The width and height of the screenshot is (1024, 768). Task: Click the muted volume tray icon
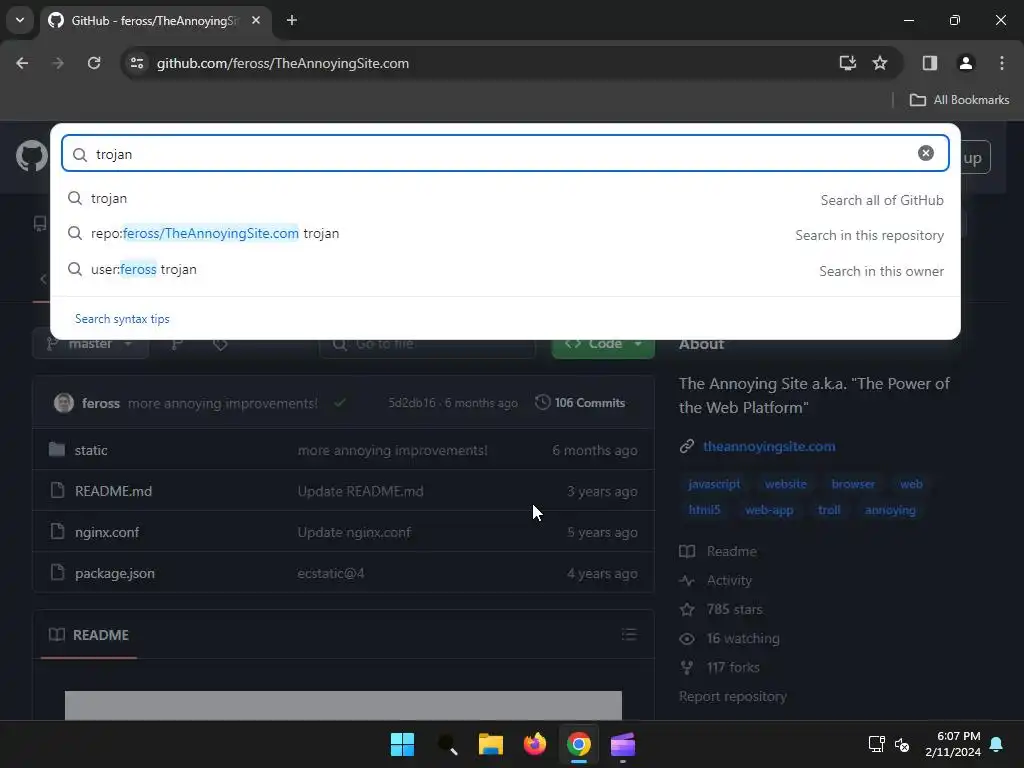[902, 744]
